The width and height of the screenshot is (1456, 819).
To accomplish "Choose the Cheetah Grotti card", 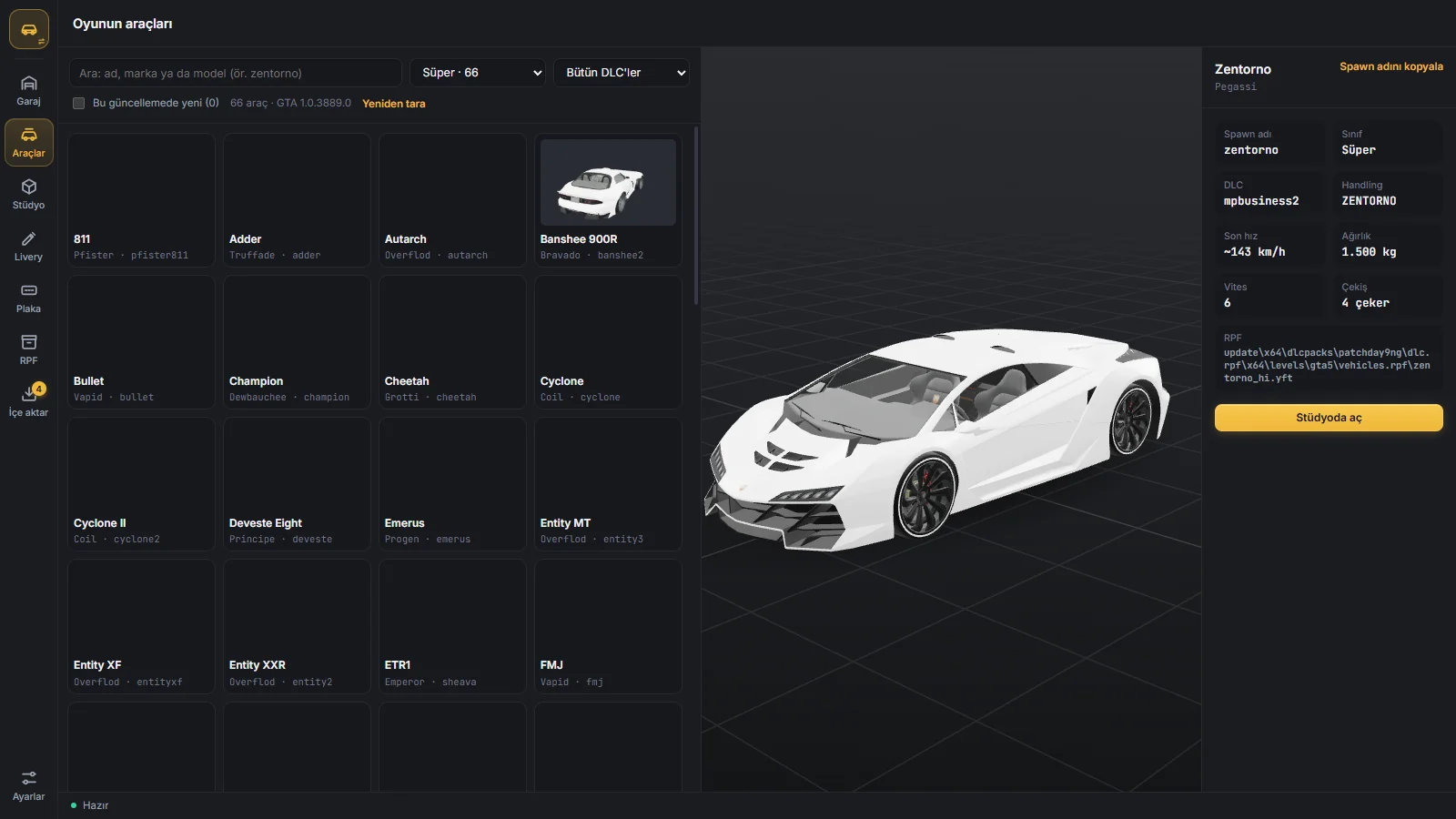I will [452, 342].
